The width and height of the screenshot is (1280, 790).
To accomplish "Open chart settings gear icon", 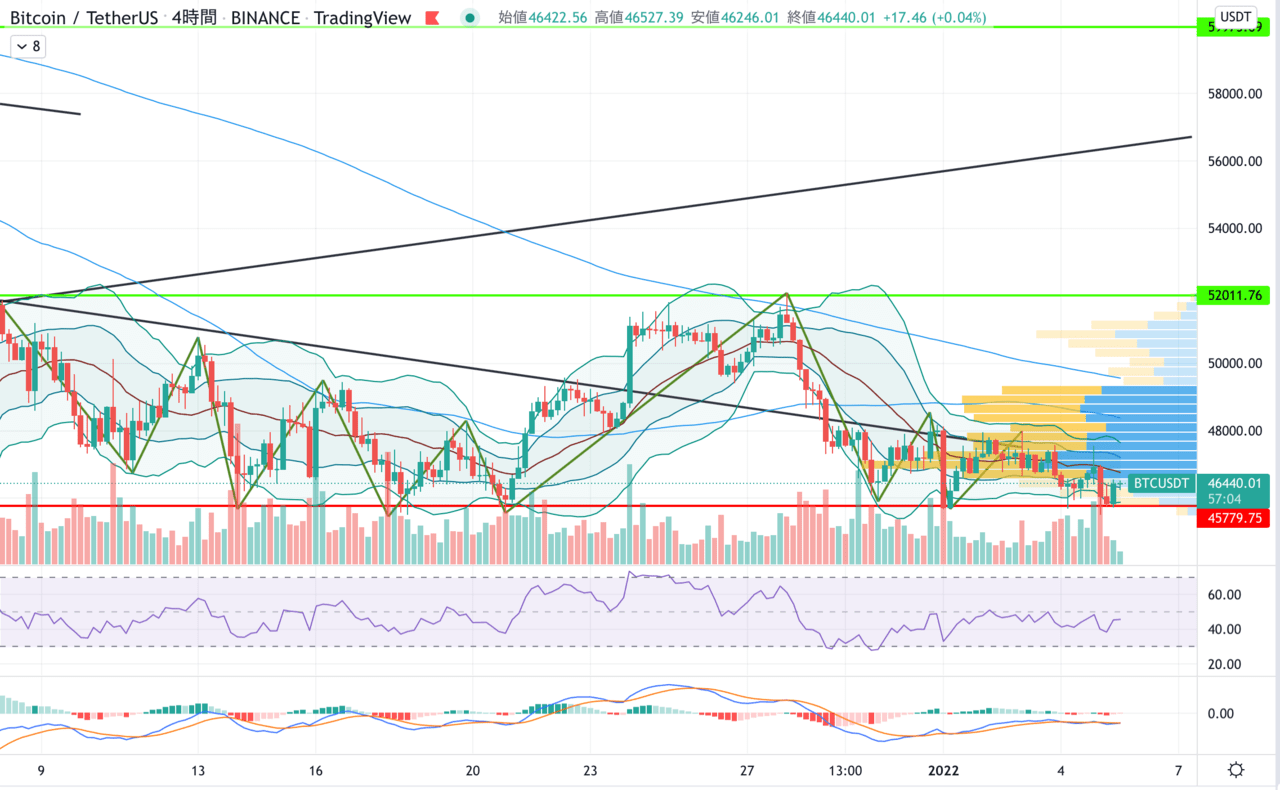I will [x=1236, y=770].
